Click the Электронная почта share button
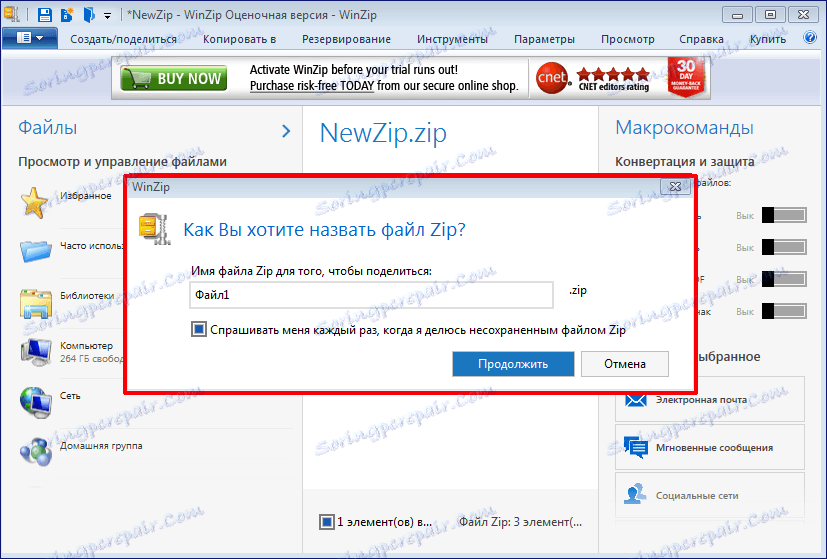 click(710, 399)
